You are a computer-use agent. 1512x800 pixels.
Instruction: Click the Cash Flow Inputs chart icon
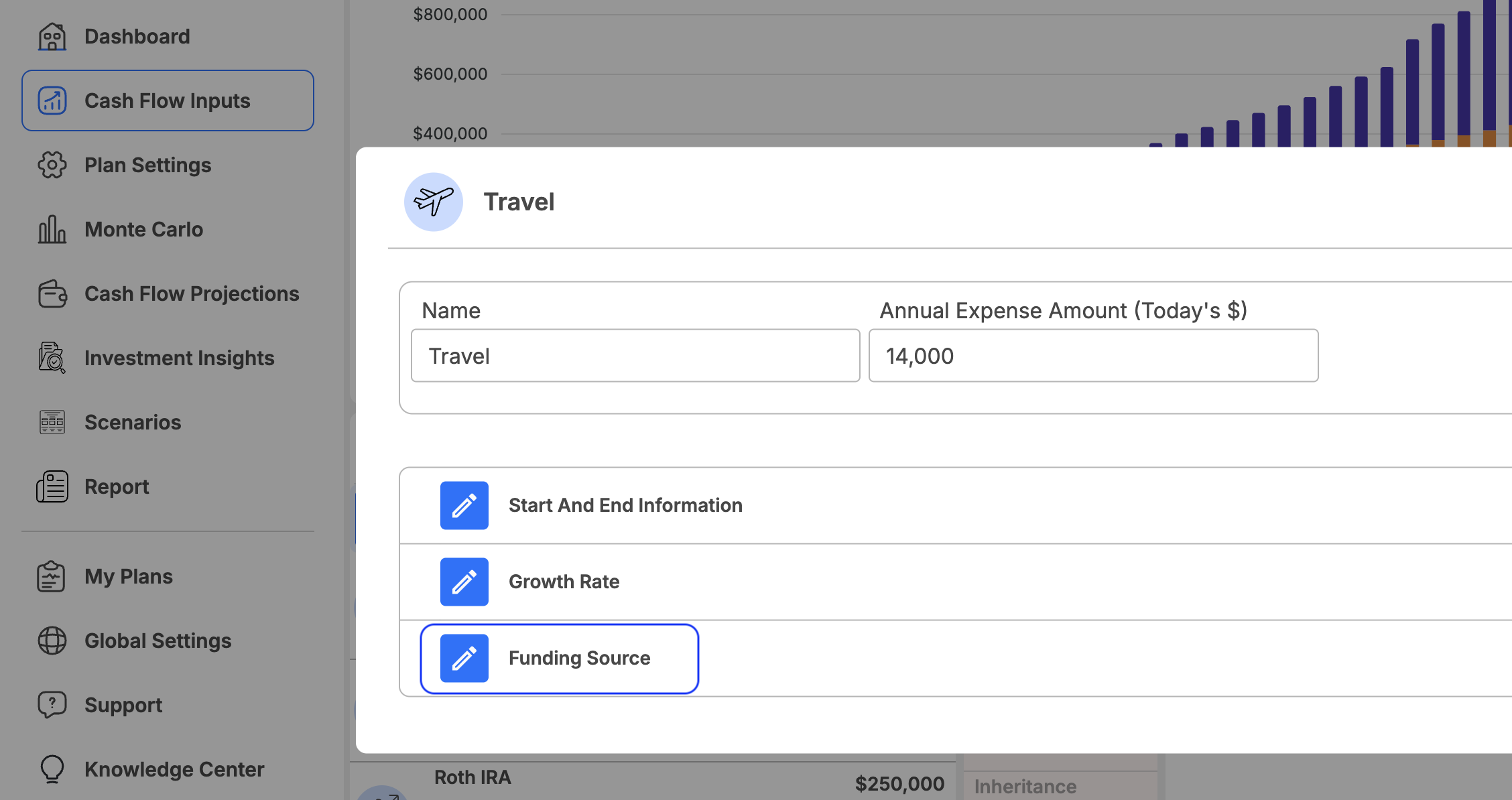point(52,101)
